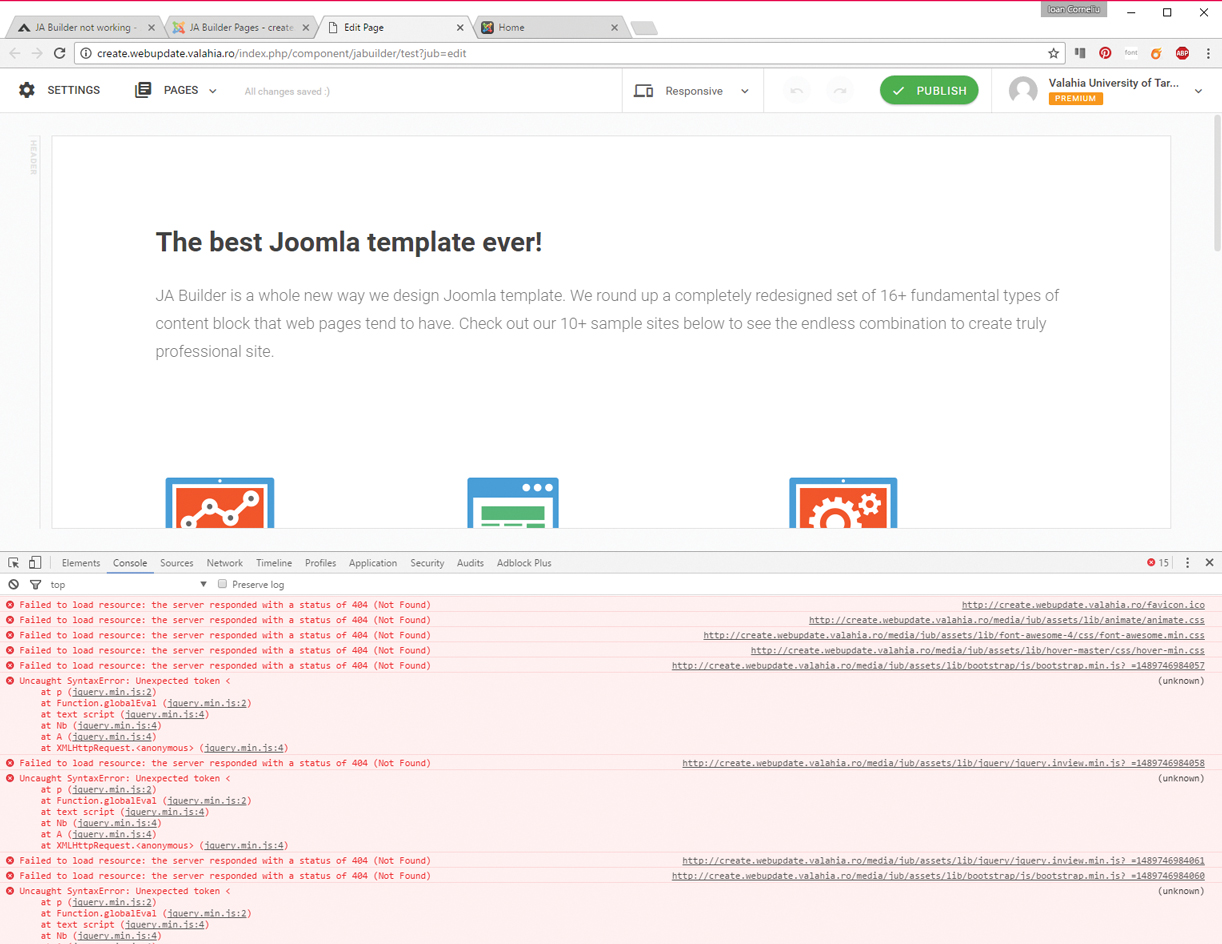
Task: Open the favicon.ico error source link
Action: pos(1083,605)
